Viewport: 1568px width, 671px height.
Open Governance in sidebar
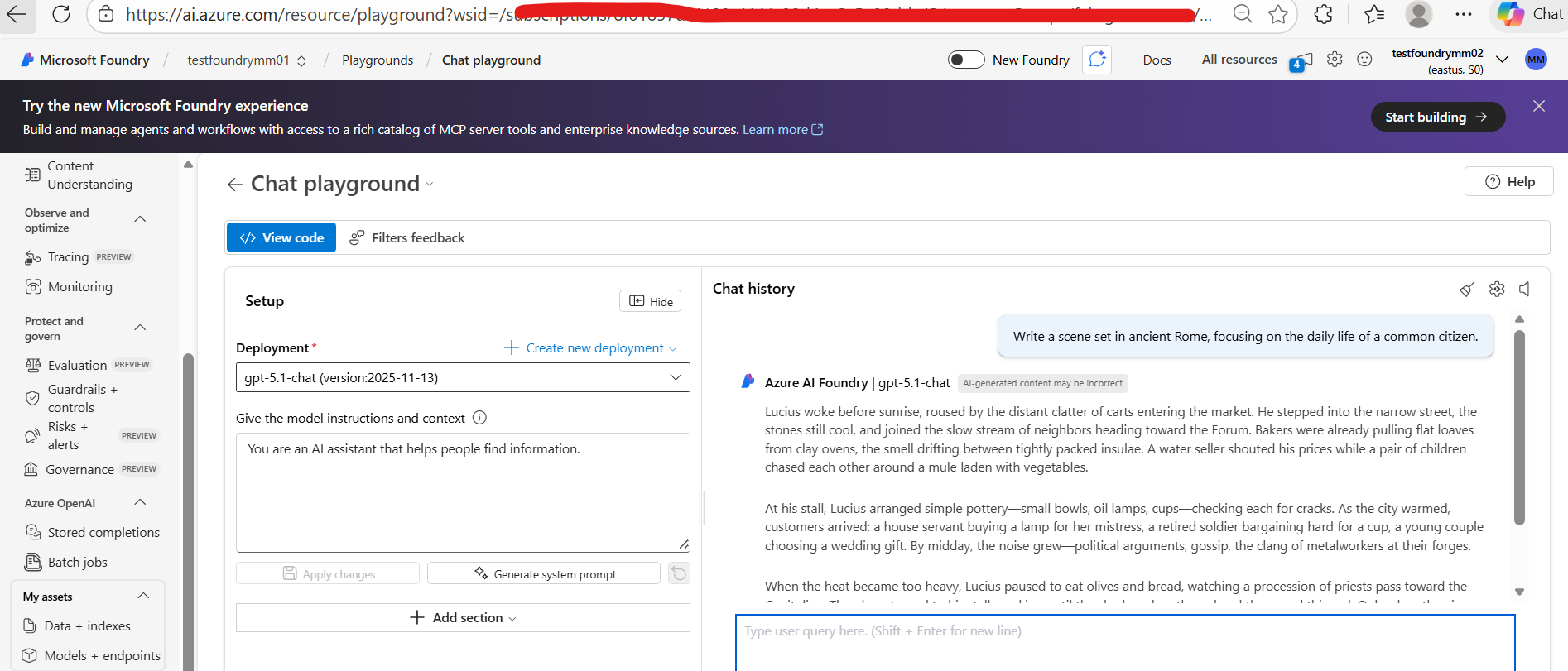[x=90, y=469]
